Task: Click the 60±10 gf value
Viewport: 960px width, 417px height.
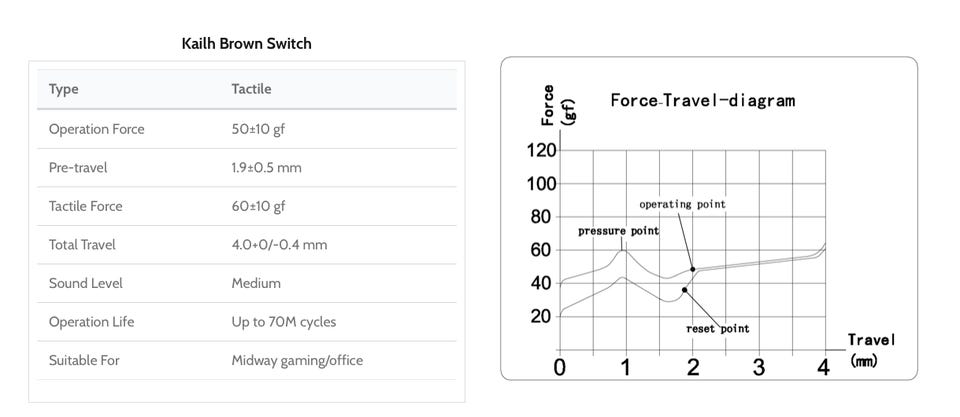Action: coord(258,206)
